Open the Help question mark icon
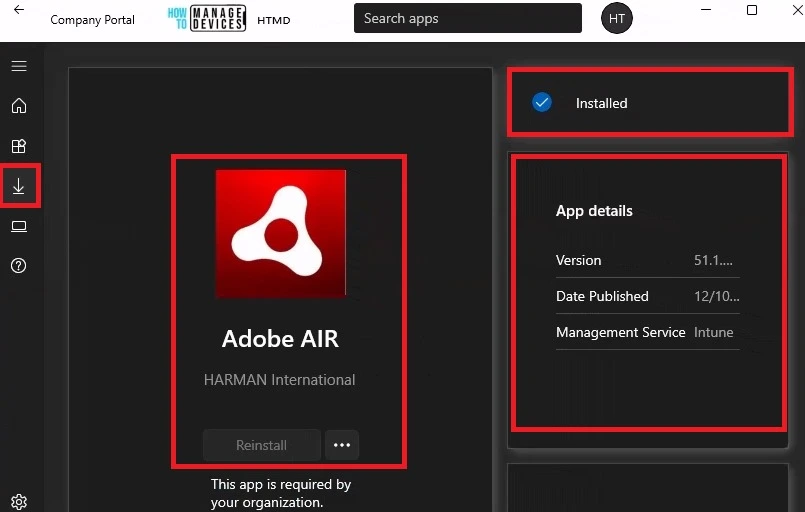The width and height of the screenshot is (805, 512). pos(19,266)
